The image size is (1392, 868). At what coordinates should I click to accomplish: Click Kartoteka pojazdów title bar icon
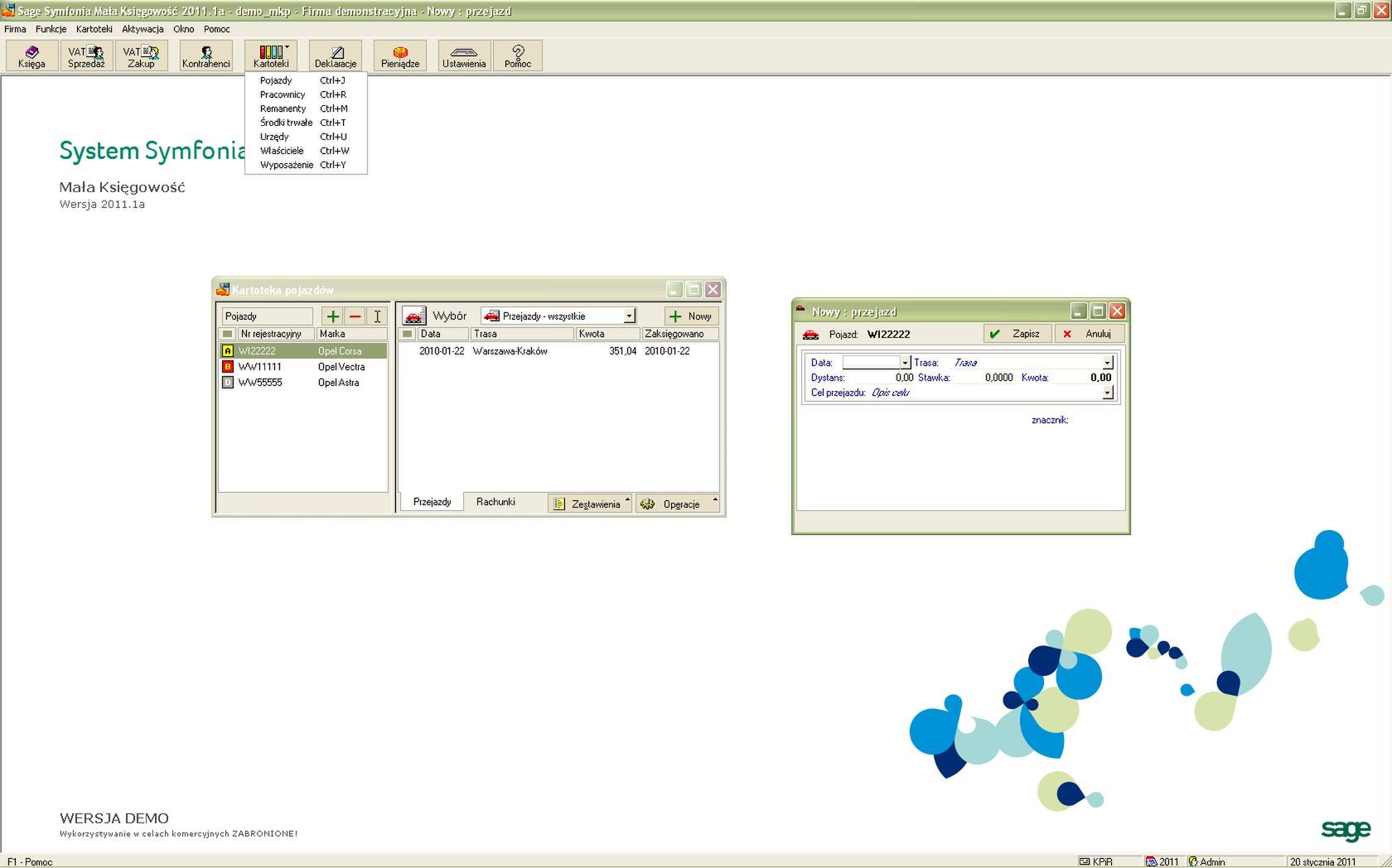point(222,290)
